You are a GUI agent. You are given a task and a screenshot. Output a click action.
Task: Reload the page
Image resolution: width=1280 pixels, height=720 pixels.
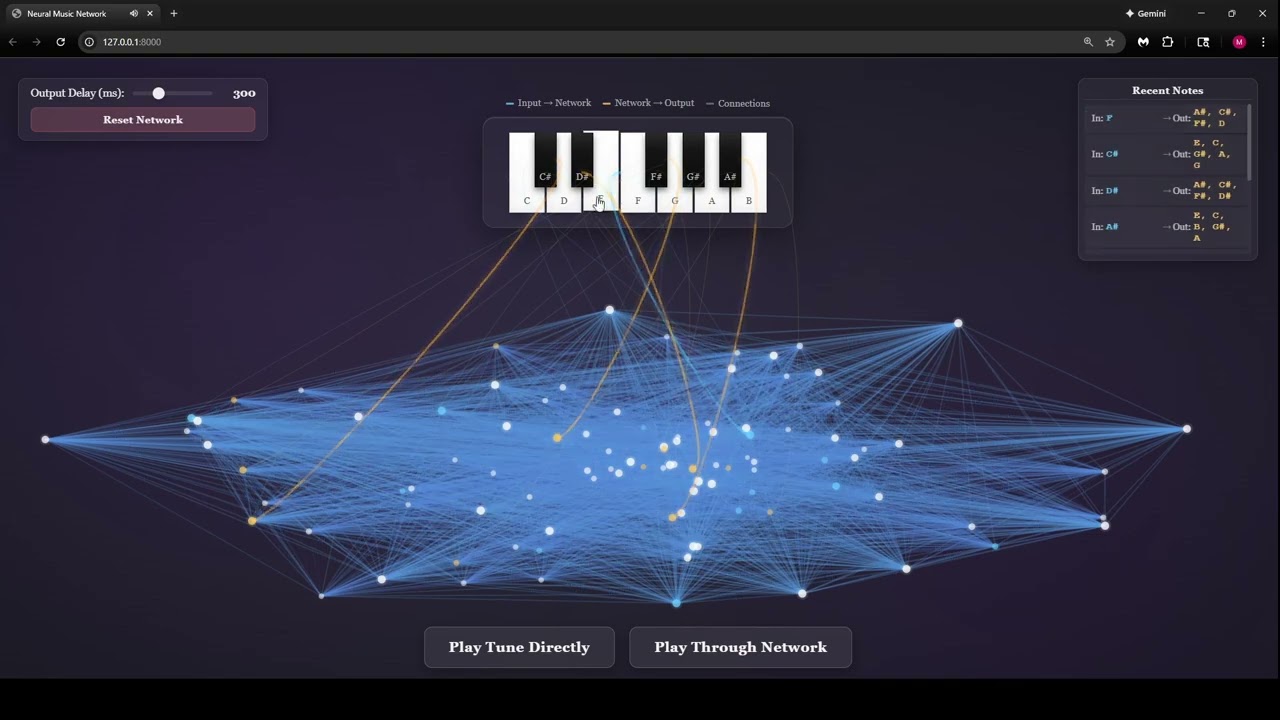pyautogui.click(x=60, y=42)
